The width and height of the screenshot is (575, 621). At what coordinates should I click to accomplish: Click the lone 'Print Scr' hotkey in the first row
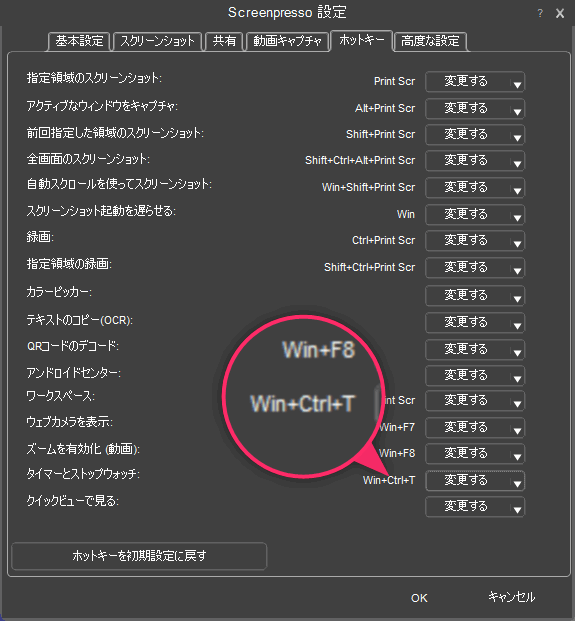pyautogui.click(x=394, y=82)
